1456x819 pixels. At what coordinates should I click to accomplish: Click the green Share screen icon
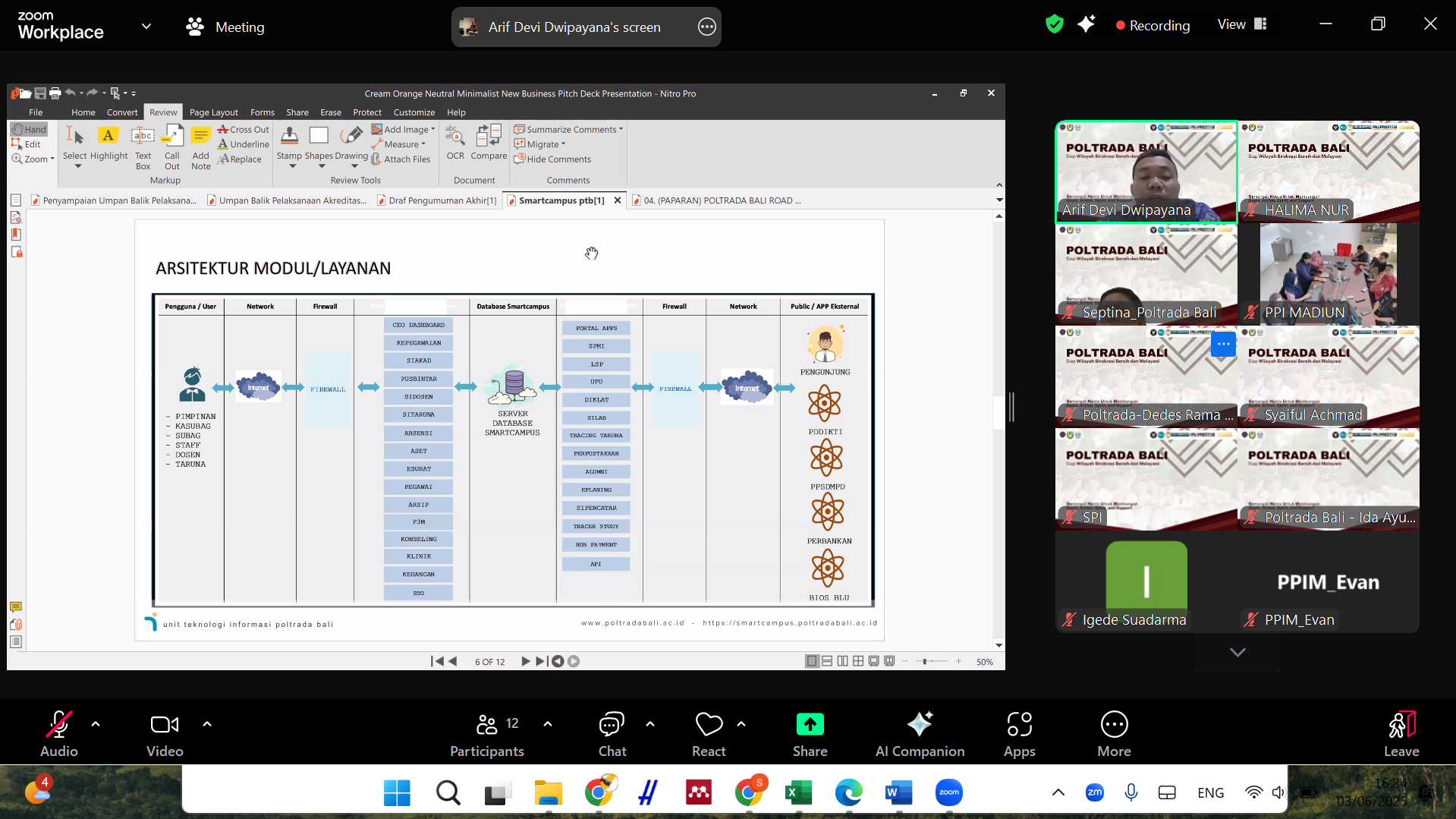tap(810, 725)
